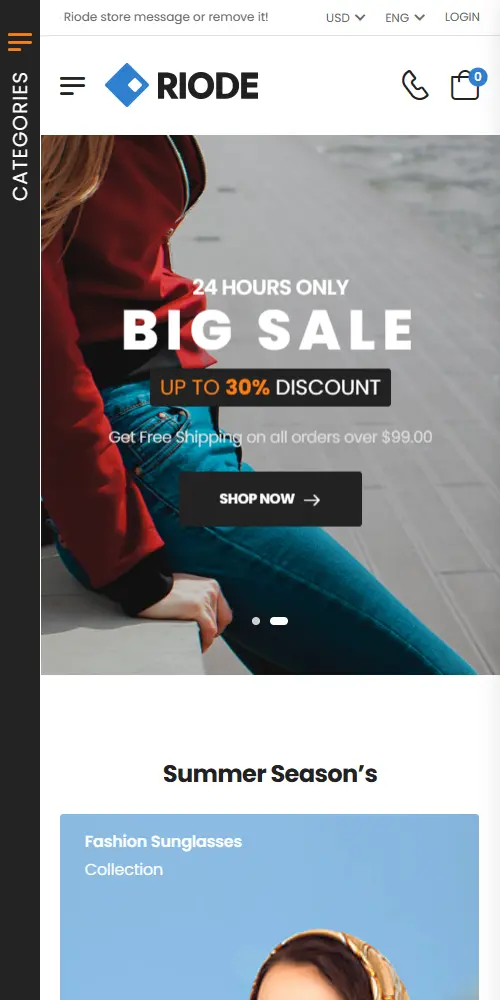Click the RIODE wordmark text
500x1000 pixels.
tap(208, 85)
